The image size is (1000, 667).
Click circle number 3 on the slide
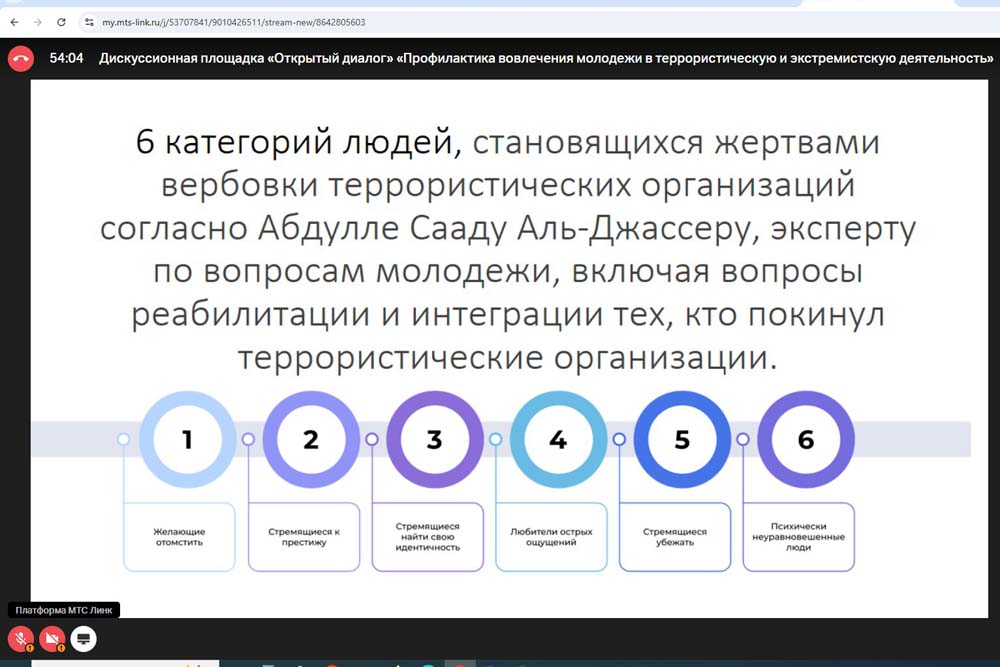(434, 439)
